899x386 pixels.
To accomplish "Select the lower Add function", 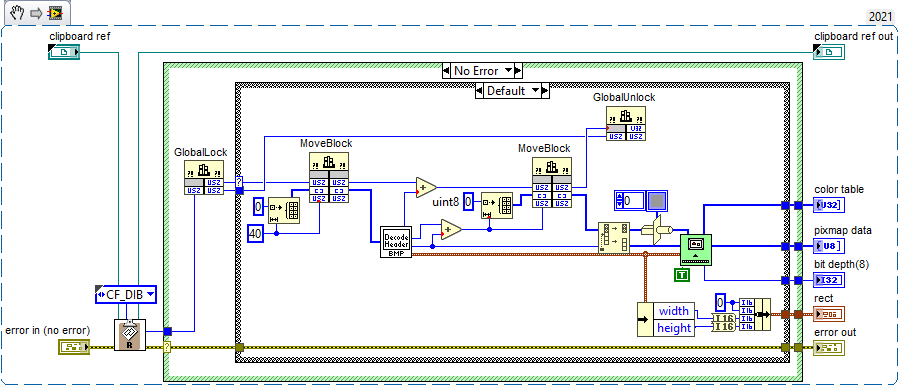I will click(x=451, y=229).
